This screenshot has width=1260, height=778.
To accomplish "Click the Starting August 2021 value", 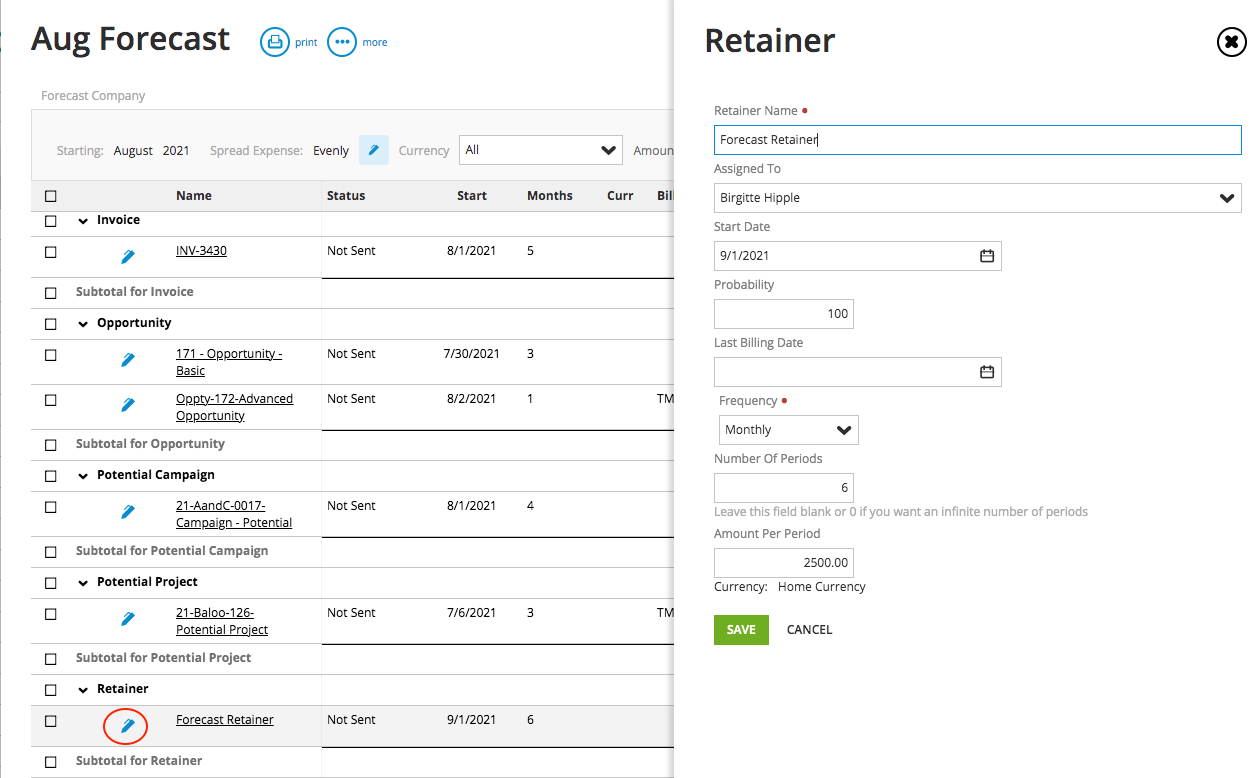I will pos(151,151).
